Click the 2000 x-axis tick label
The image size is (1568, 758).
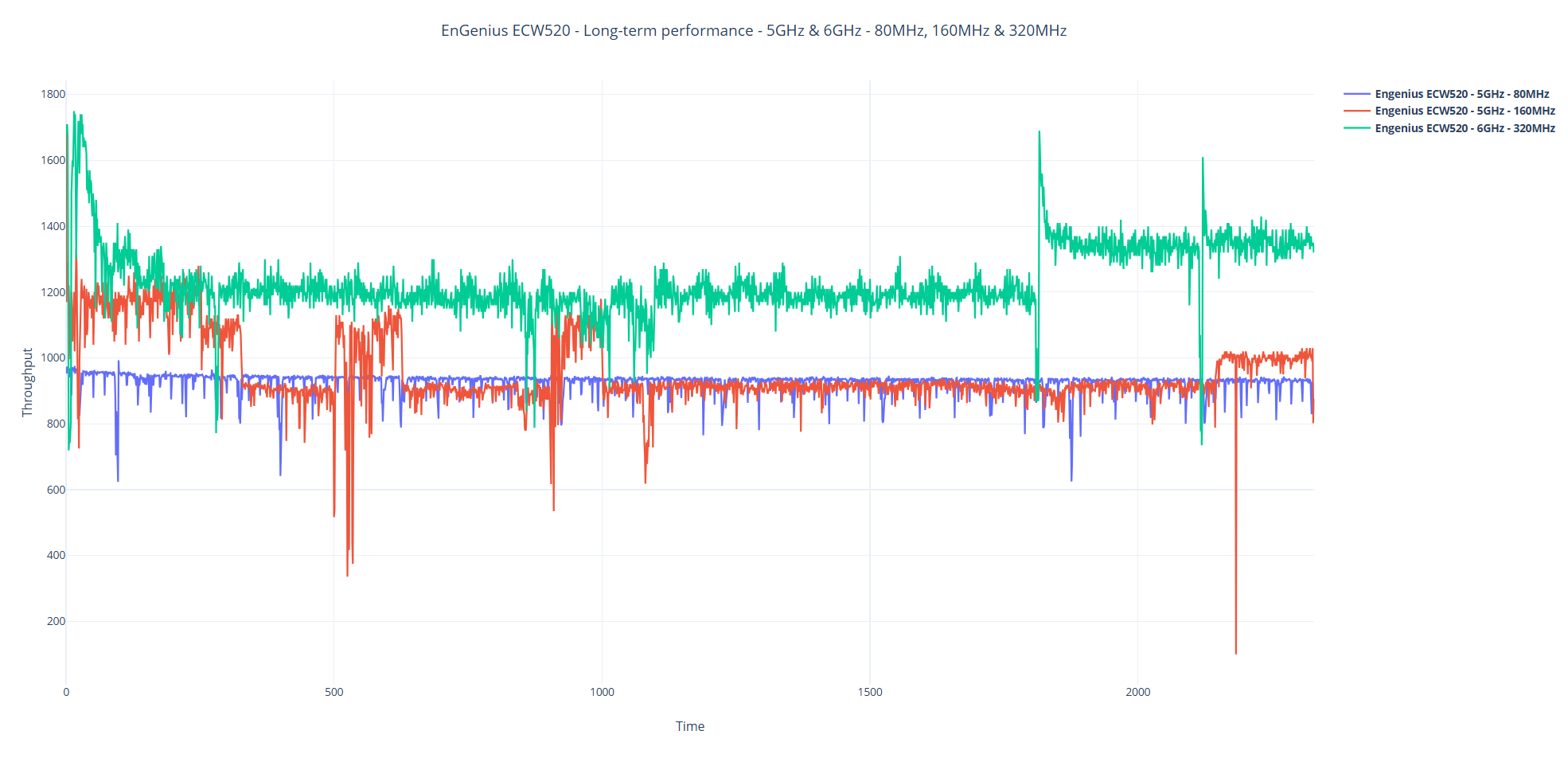pyautogui.click(x=1138, y=692)
